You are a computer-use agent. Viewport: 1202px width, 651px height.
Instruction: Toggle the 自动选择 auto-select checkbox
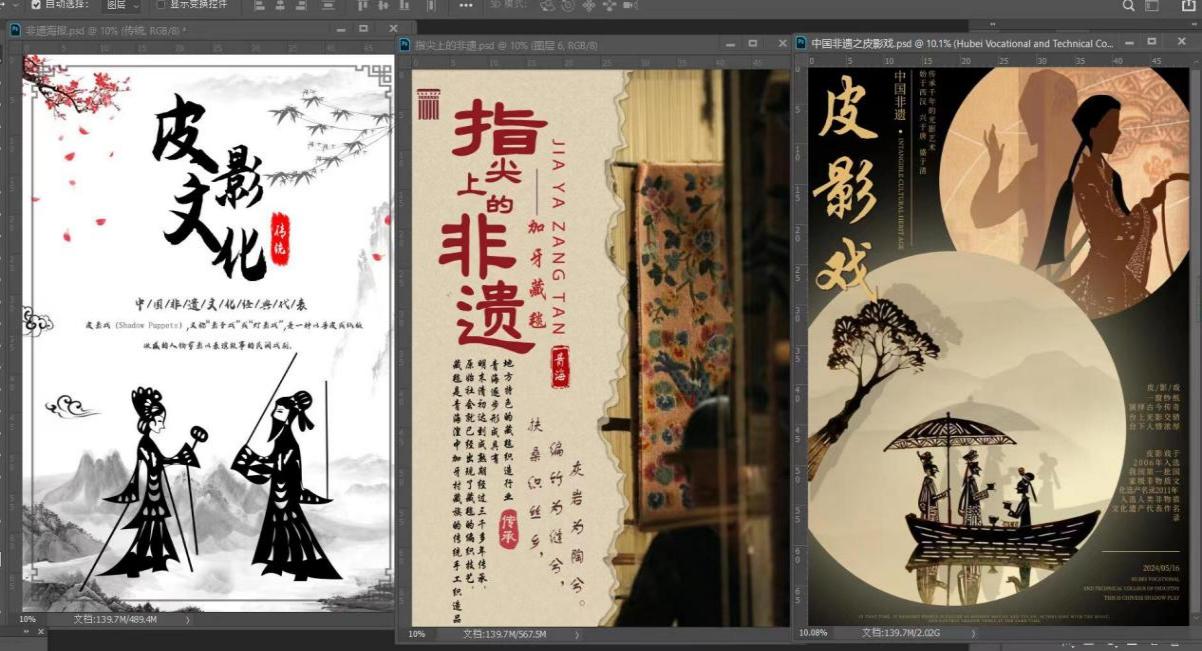[x=36, y=5]
